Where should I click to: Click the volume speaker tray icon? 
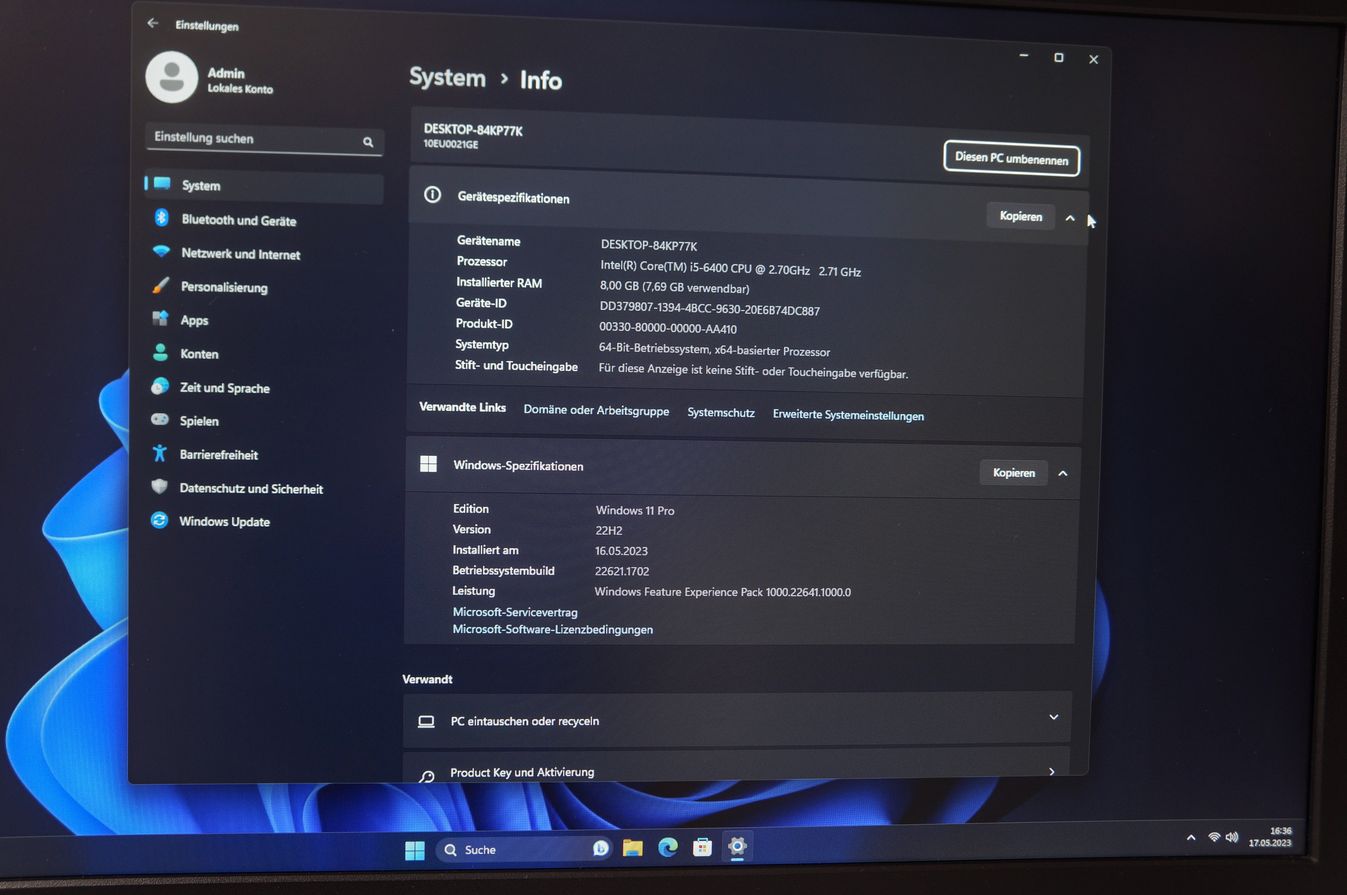pos(1232,837)
